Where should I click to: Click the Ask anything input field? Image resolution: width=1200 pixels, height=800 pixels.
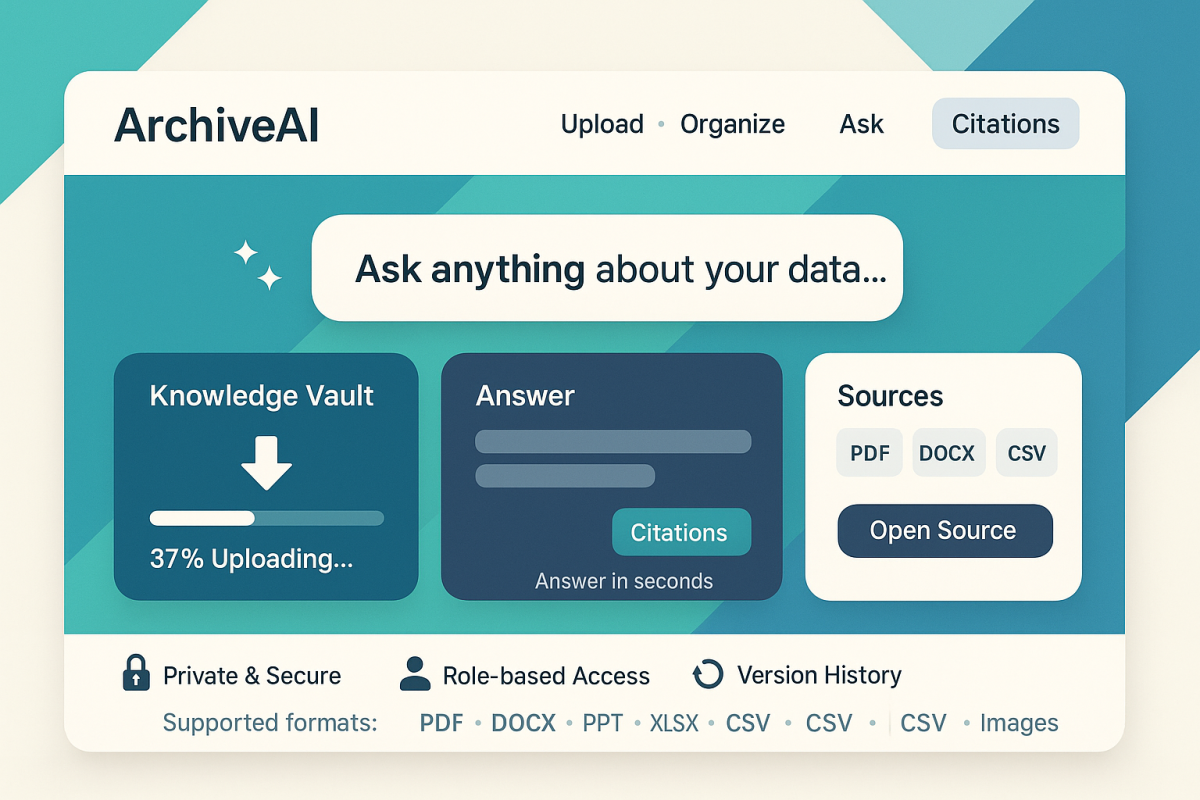point(607,268)
